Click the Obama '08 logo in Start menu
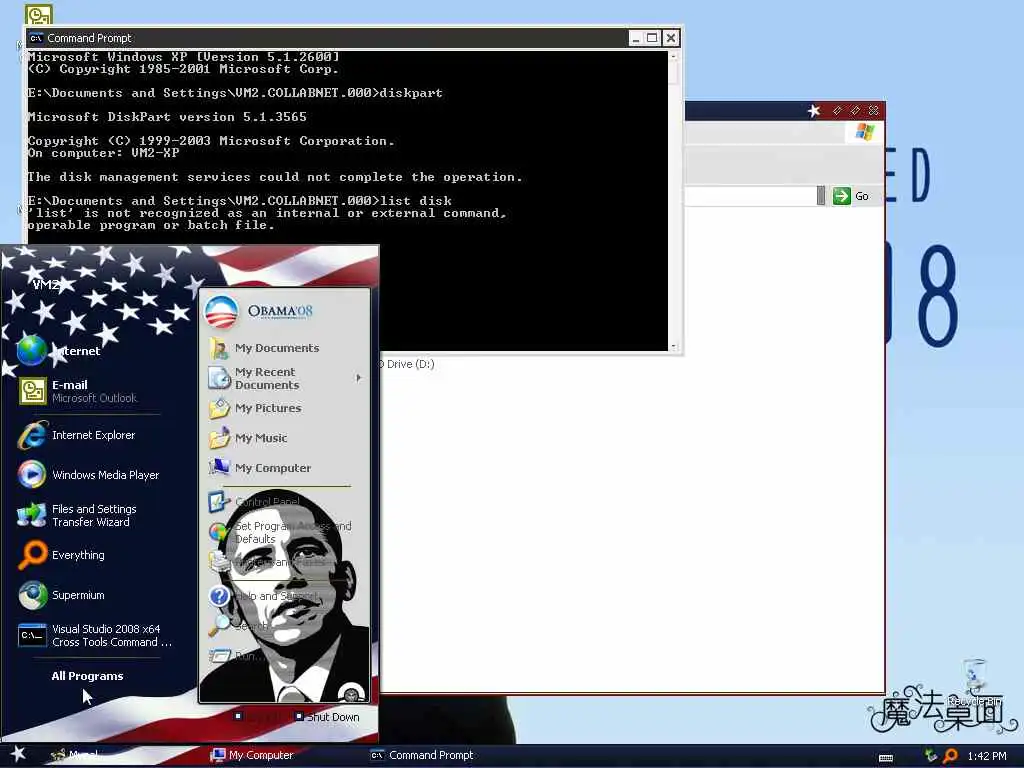Viewport: 1024px width, 768px height. click(x=259, y=312)
